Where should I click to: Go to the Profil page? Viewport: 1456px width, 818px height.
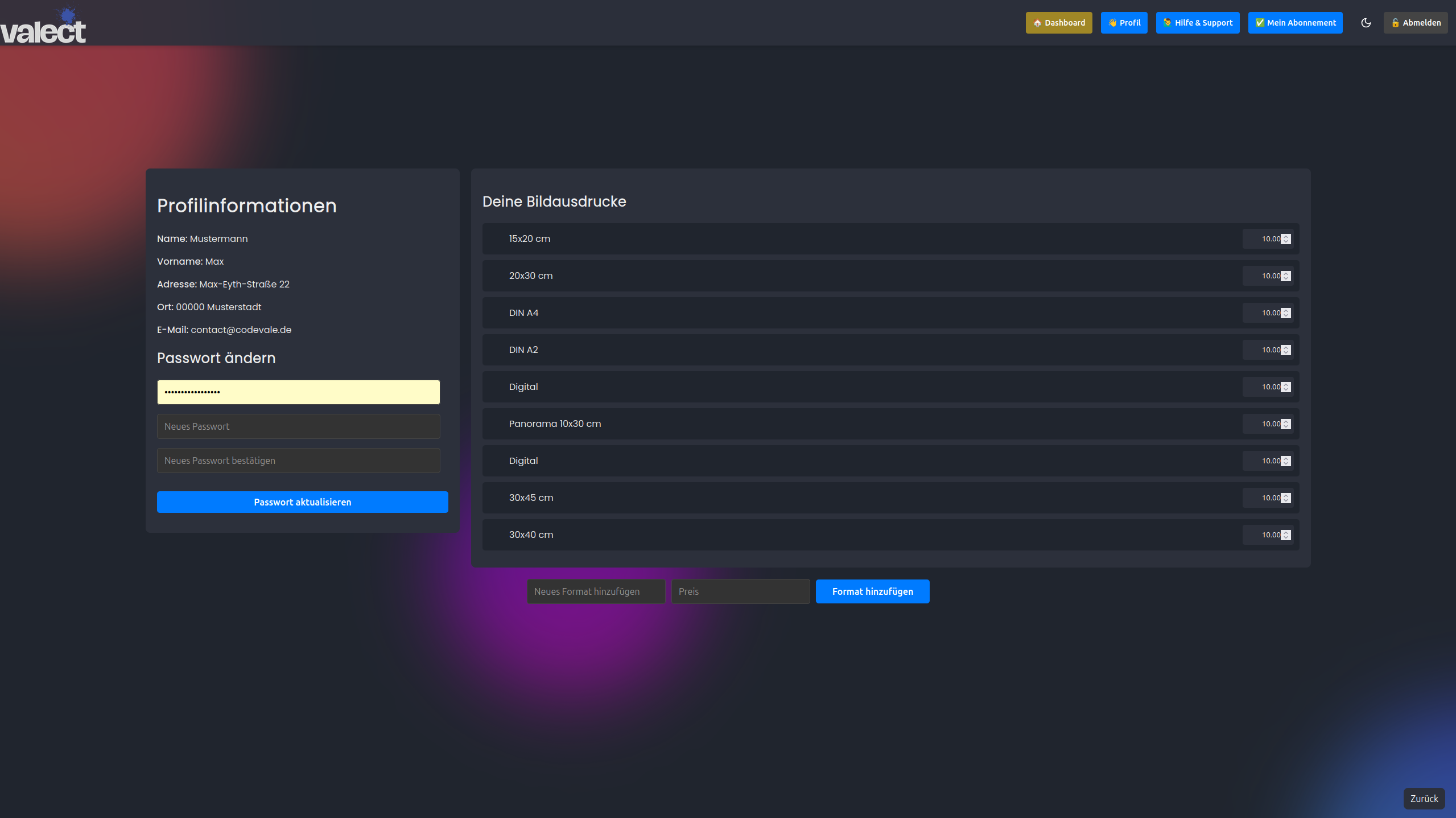(x=1124, y=23)
